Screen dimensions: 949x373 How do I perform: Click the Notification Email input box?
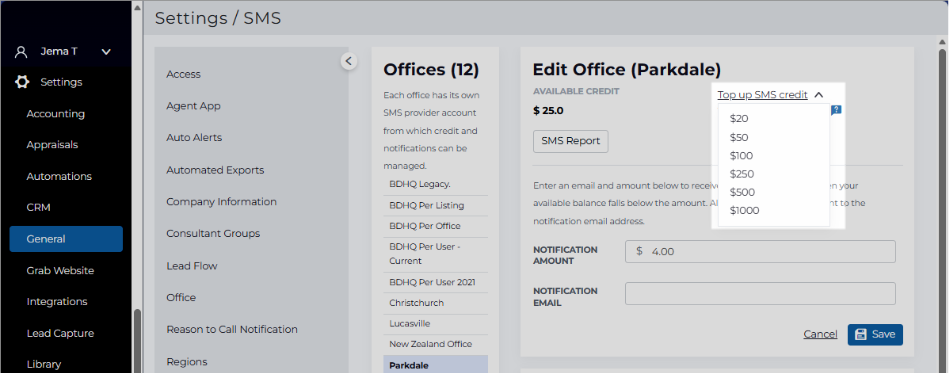[x=760, y=294]
